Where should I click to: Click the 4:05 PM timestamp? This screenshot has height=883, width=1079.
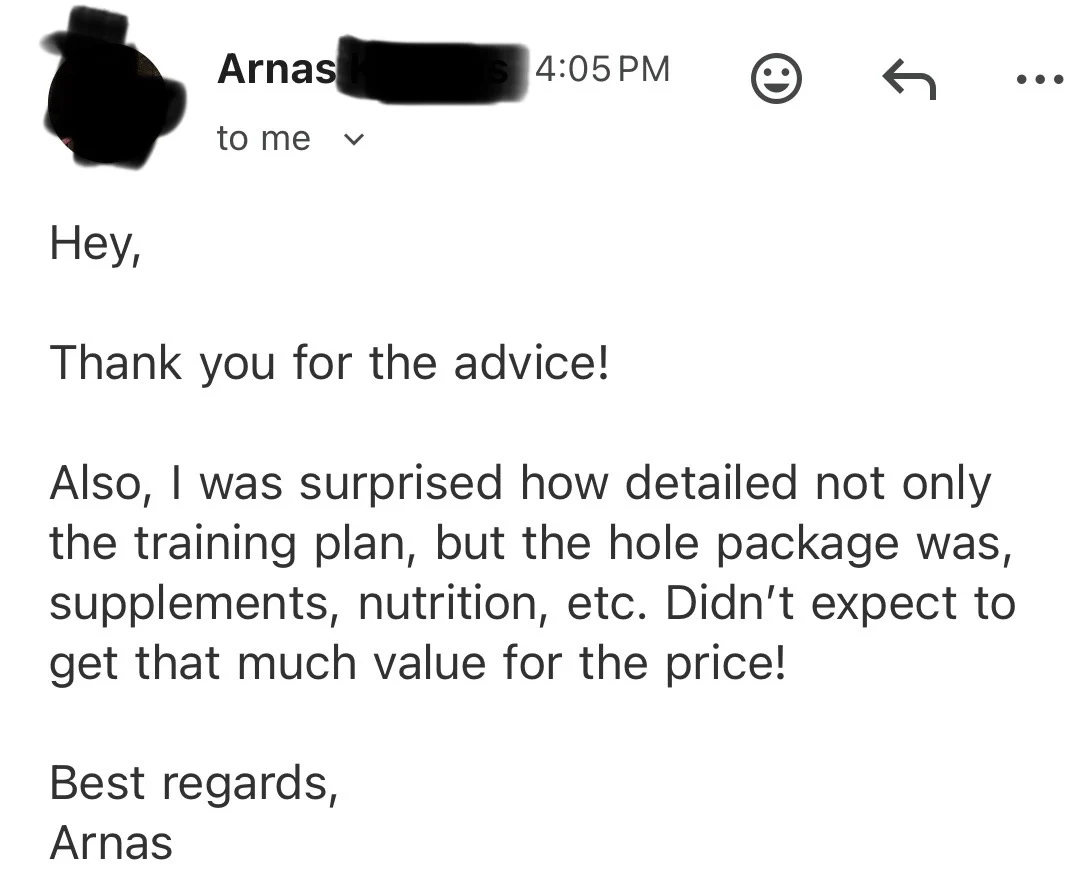point(602,70)
